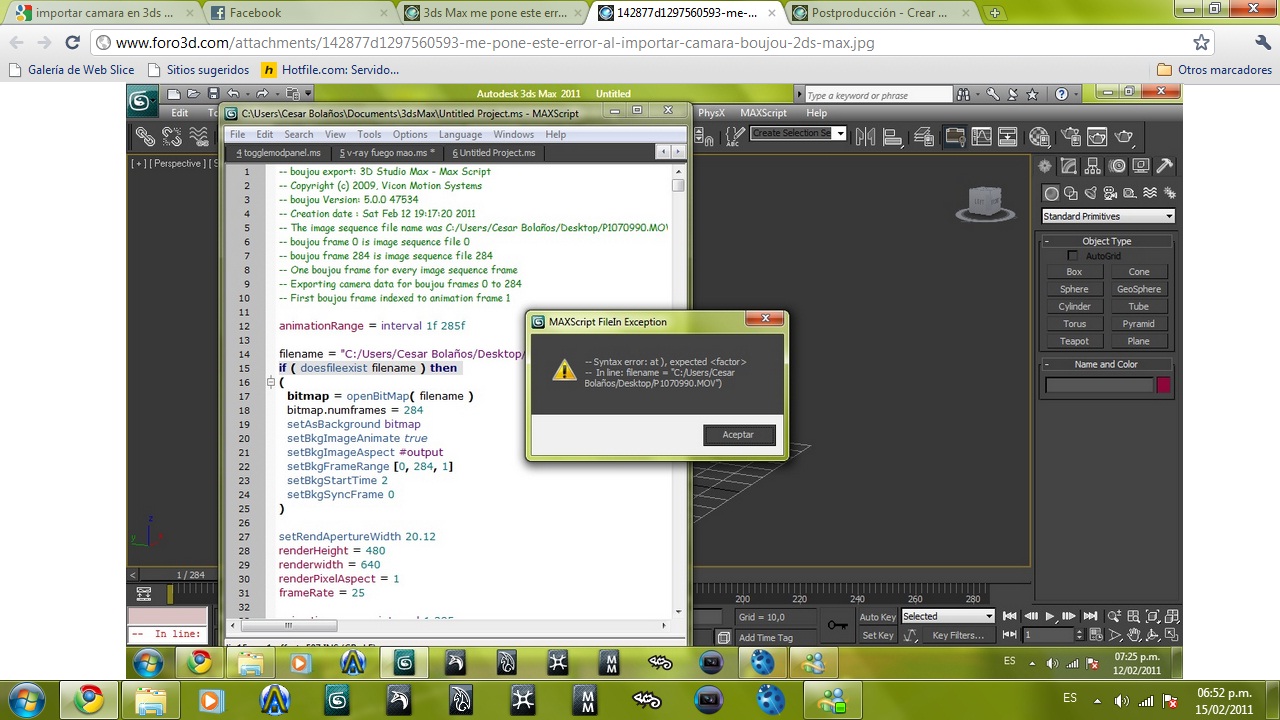The width and height of the screenshot is (1280, 720).
Task: Switch to the Display command panel icon
Action: tap(1141, 166)
